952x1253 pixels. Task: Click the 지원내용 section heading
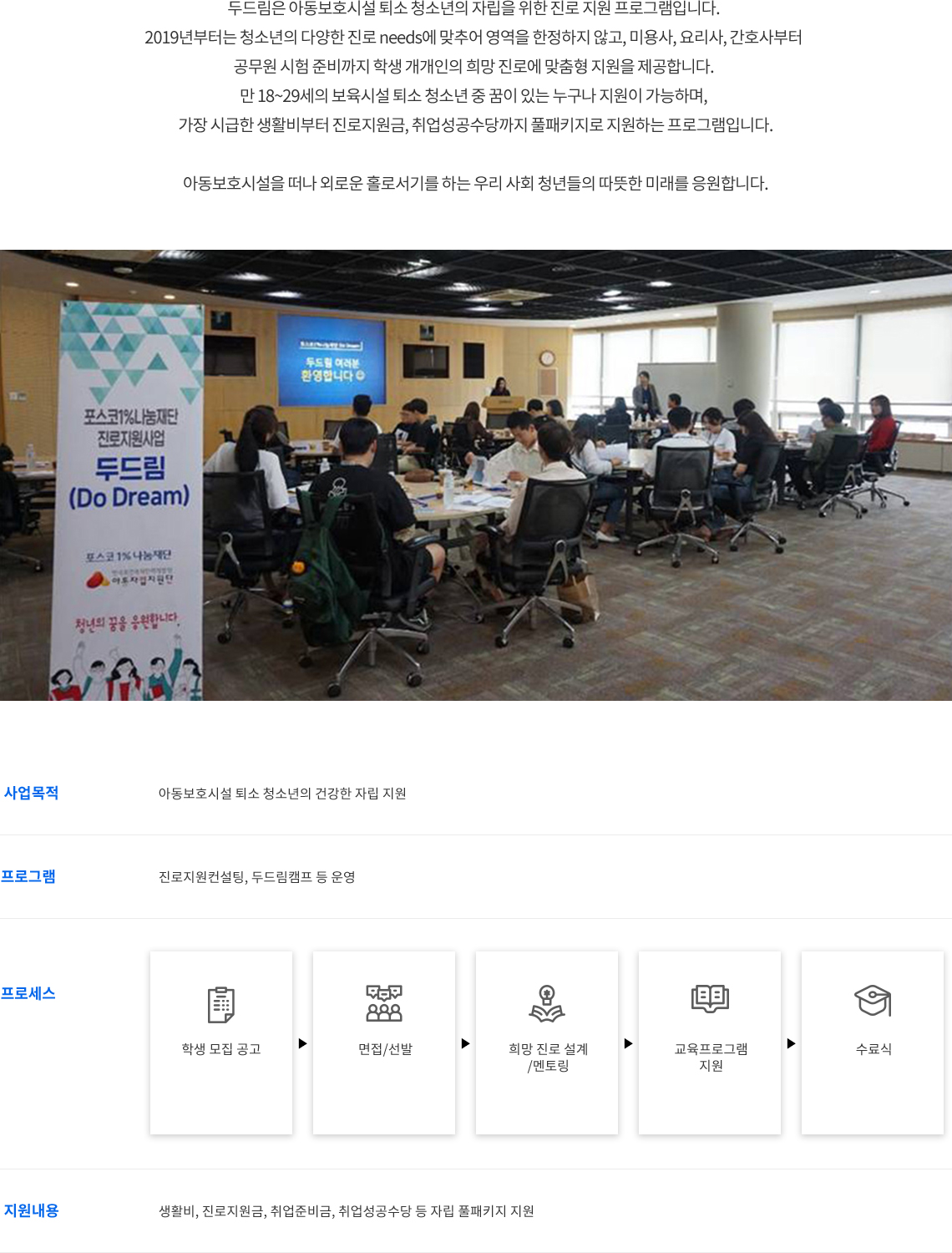[x=31, y=1210]
